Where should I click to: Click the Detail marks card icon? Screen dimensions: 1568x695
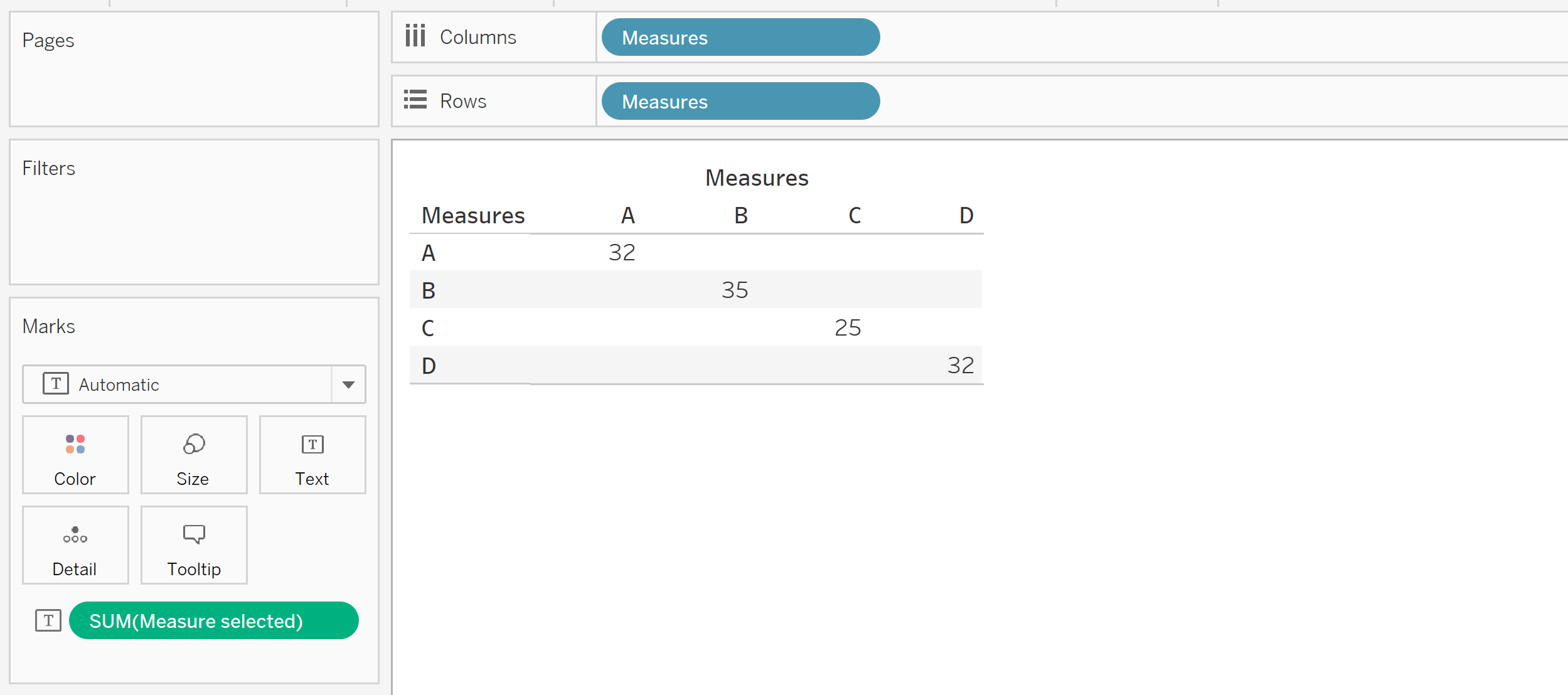click(x=75, y=534)
